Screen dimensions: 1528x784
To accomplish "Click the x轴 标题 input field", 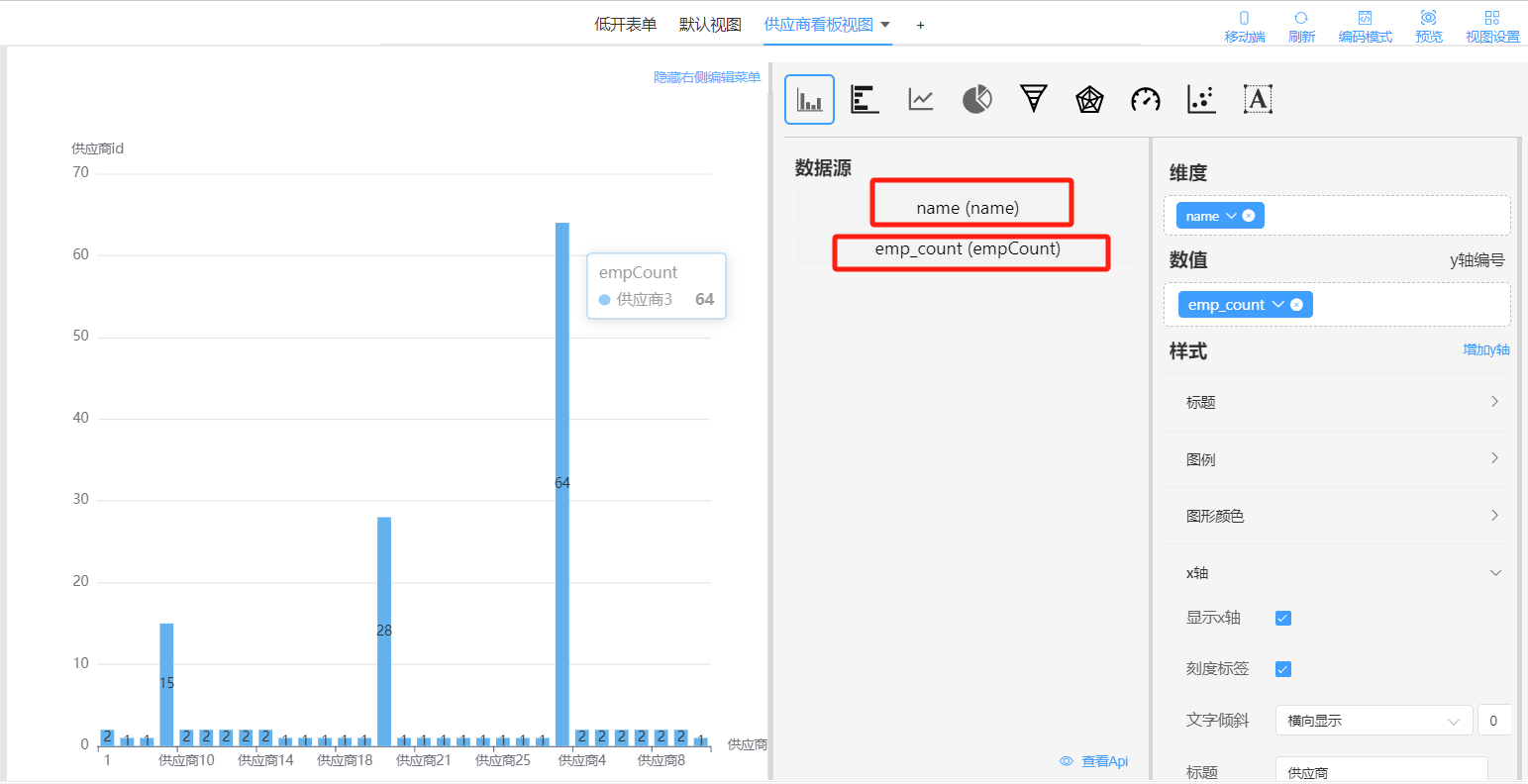I will (1380, 771).
